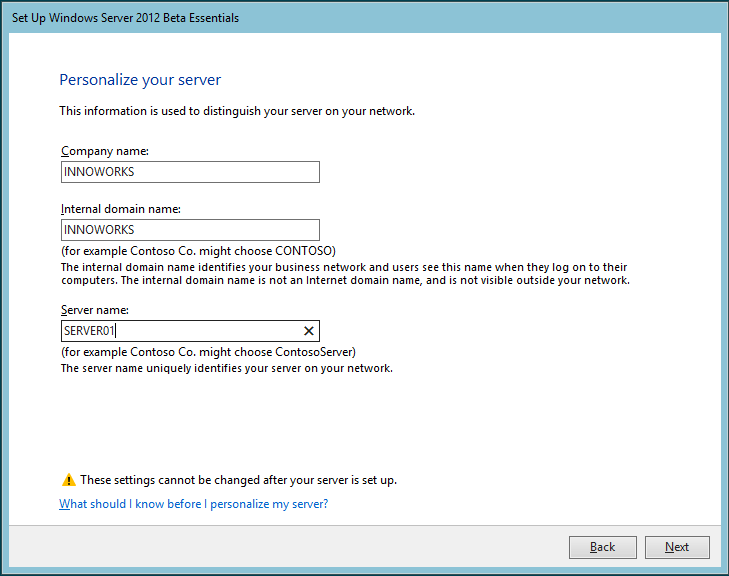Click the ContosoServer example hint text
This screenshot has width=729, height=576.
pos(208,352)
